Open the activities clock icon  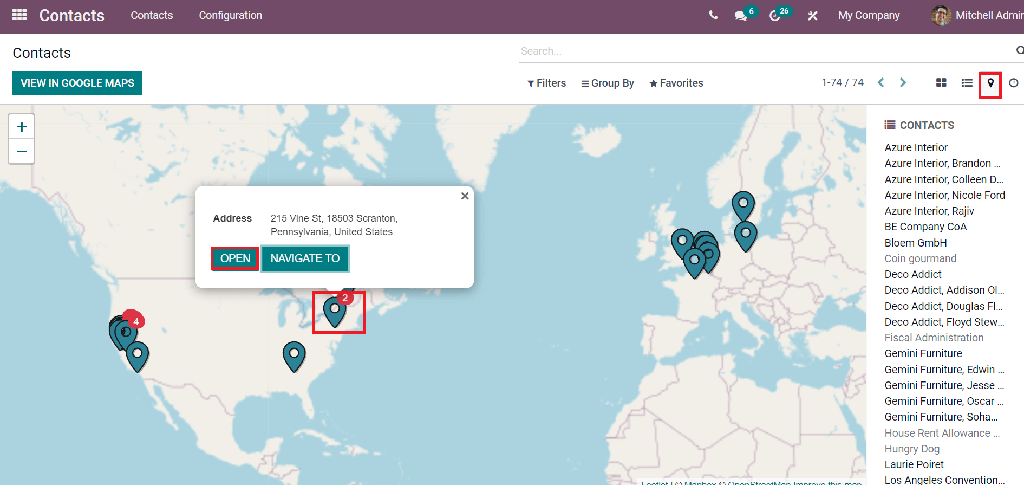(x=775, y=16)
